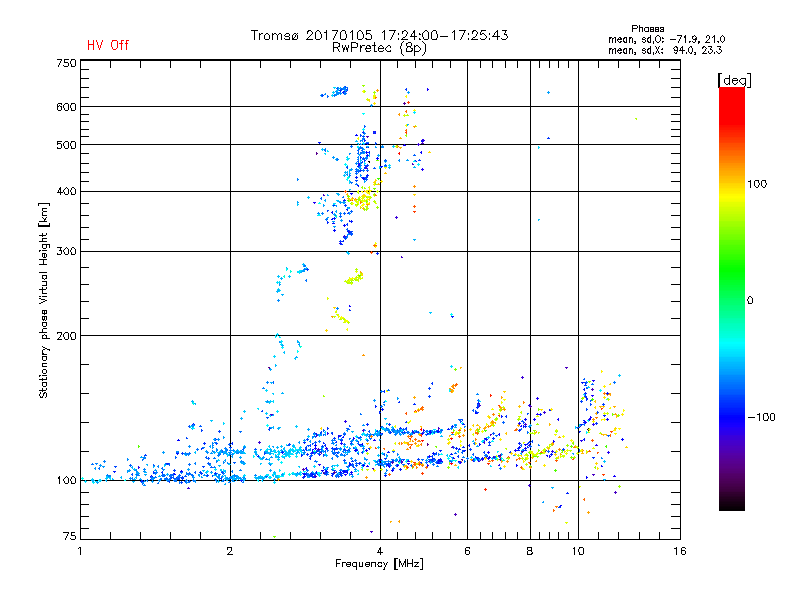This screenshot has height=600, width=800.
Task: Click the red HV Off label
Action: [x=107, y=45]
